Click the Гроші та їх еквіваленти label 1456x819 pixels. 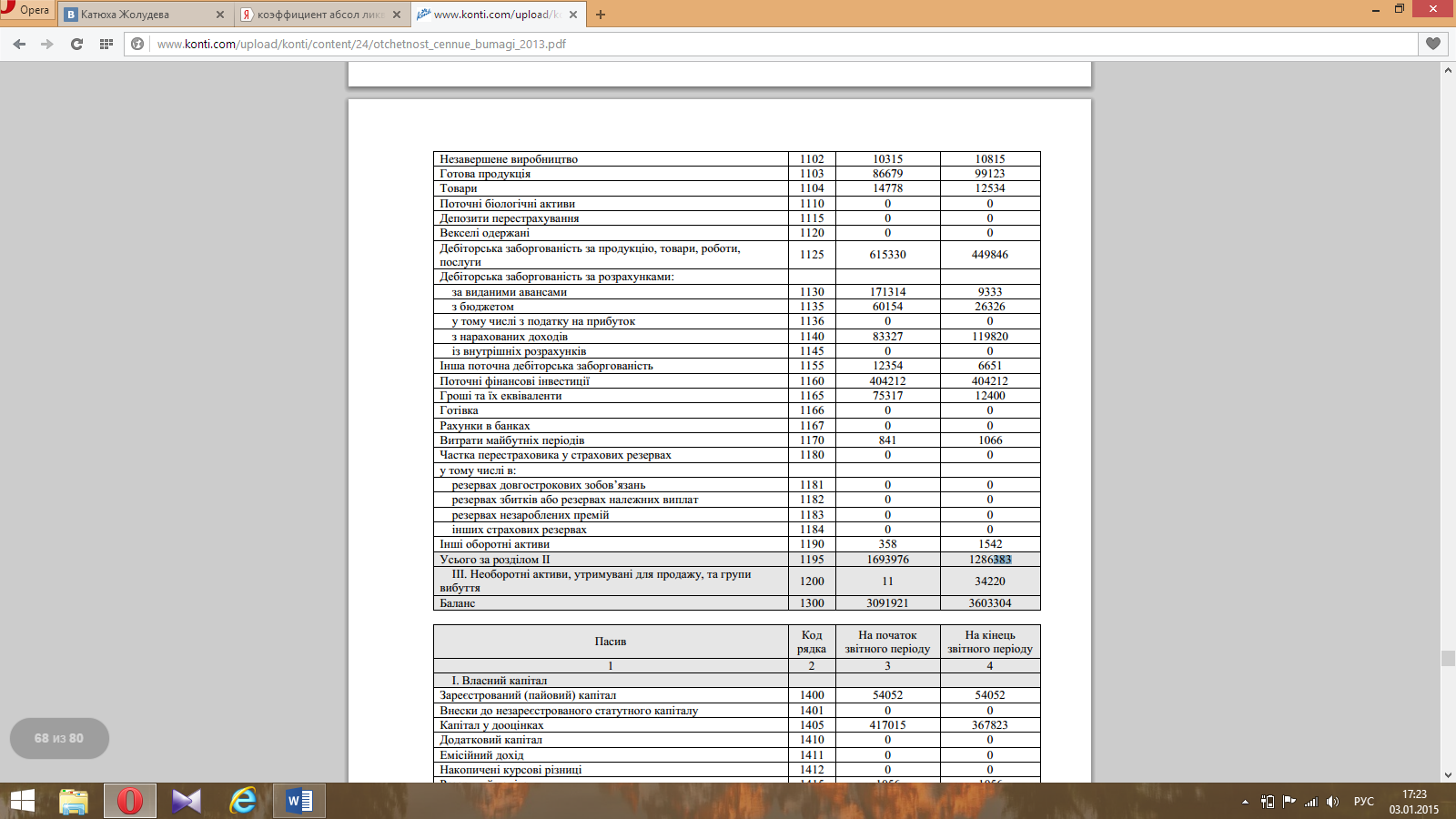click(500, 396)
